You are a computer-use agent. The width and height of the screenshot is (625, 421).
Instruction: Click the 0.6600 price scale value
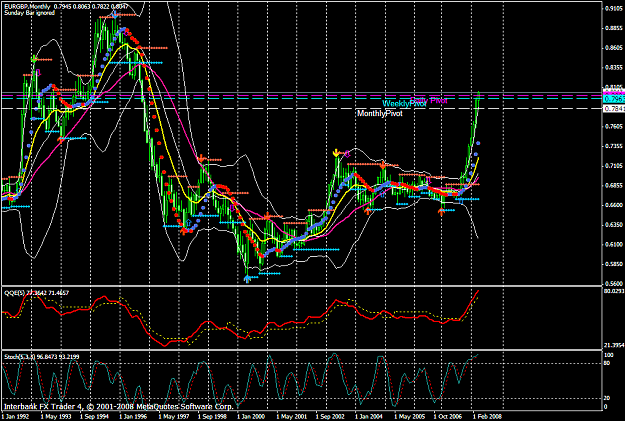[614, 205]
